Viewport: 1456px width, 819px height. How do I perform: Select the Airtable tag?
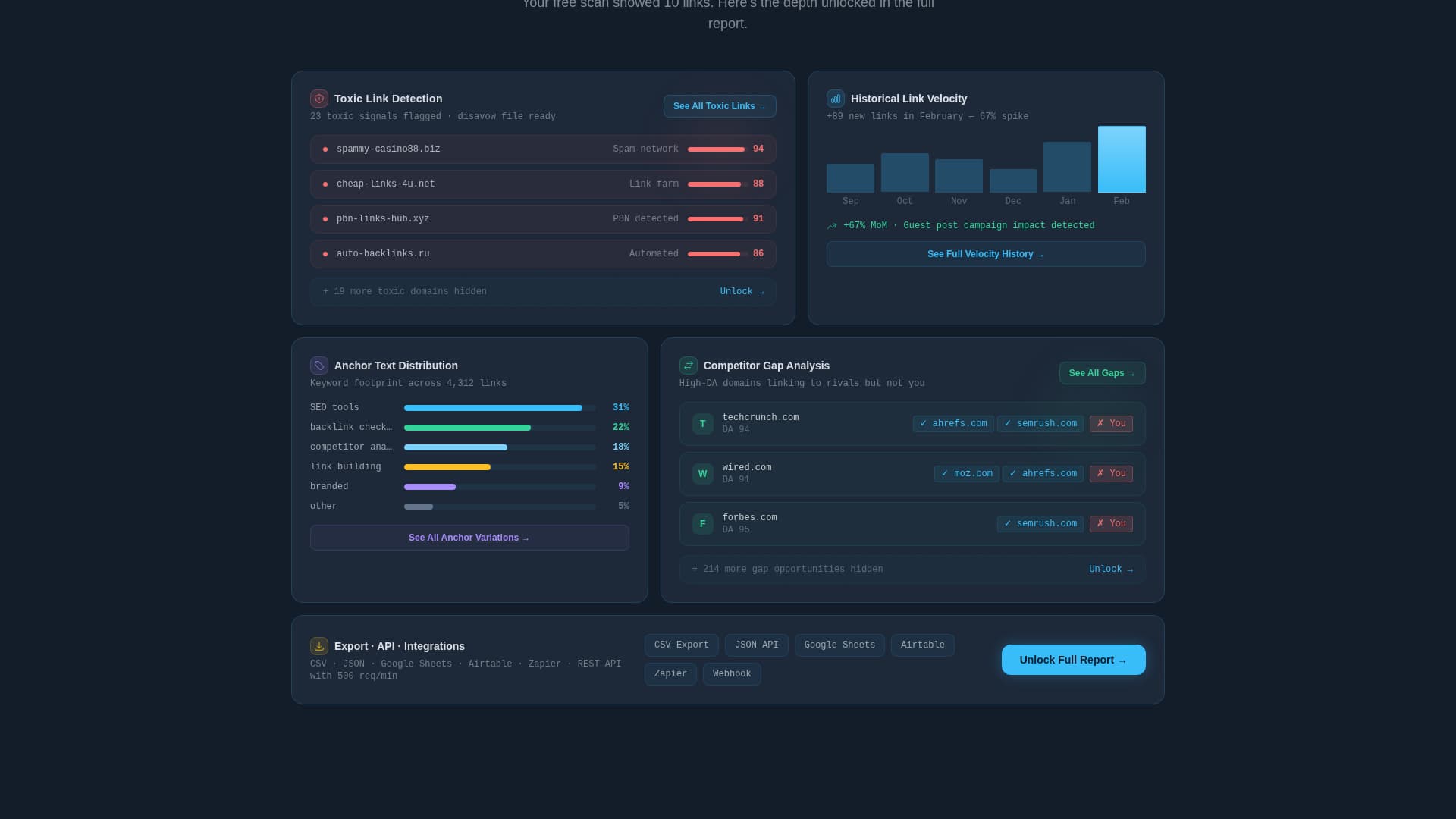[x=922, y=645]
